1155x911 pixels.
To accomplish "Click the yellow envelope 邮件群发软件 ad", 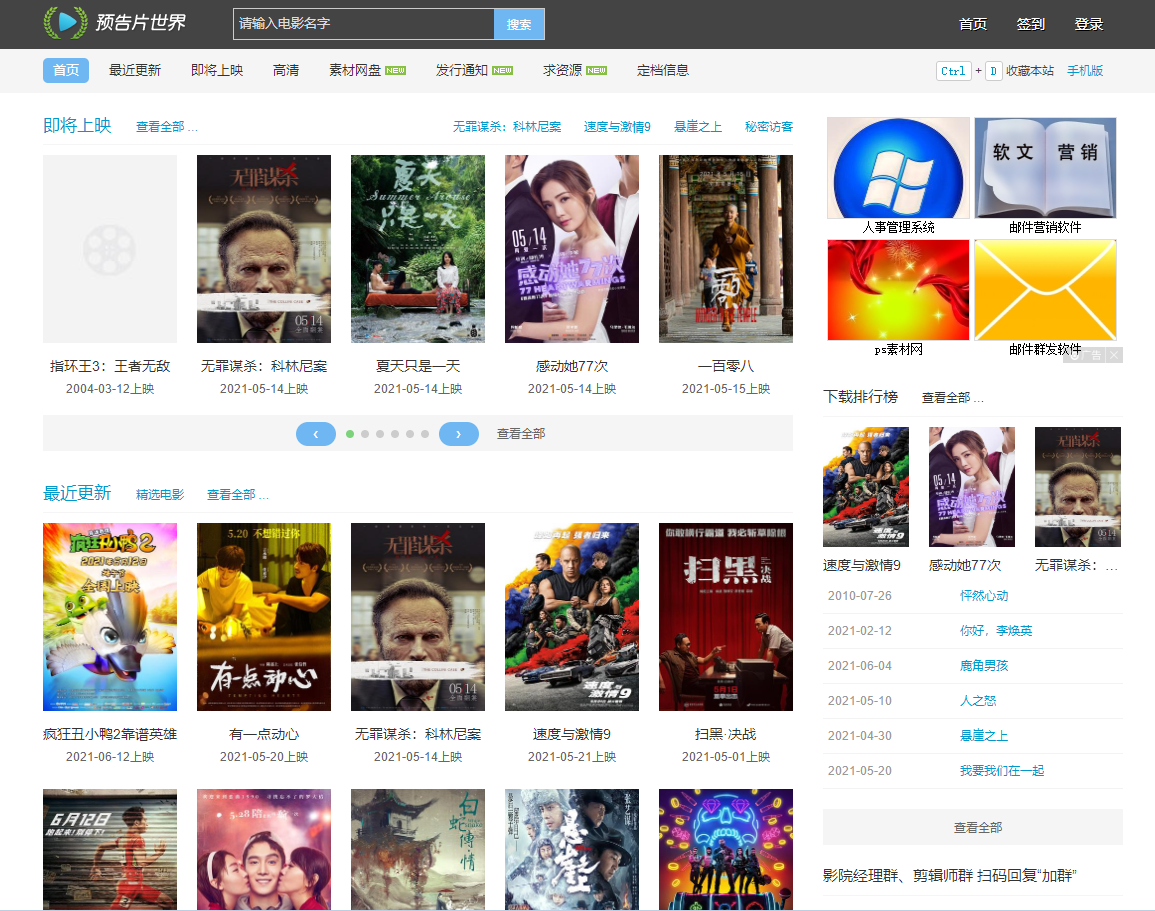I will coord(1045,290).
